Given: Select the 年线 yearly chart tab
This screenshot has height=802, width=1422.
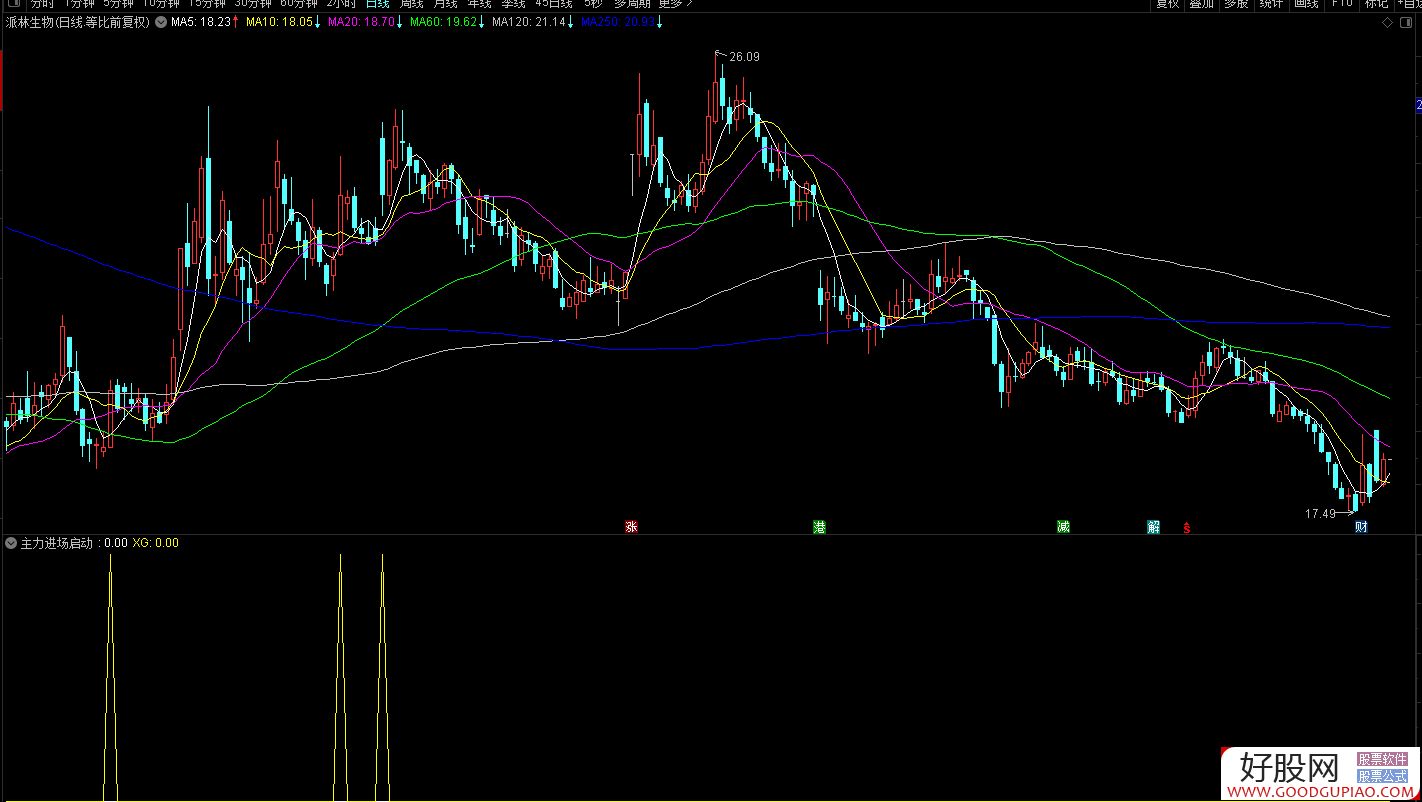Looking at the screenshot, I should click(479, 4).
